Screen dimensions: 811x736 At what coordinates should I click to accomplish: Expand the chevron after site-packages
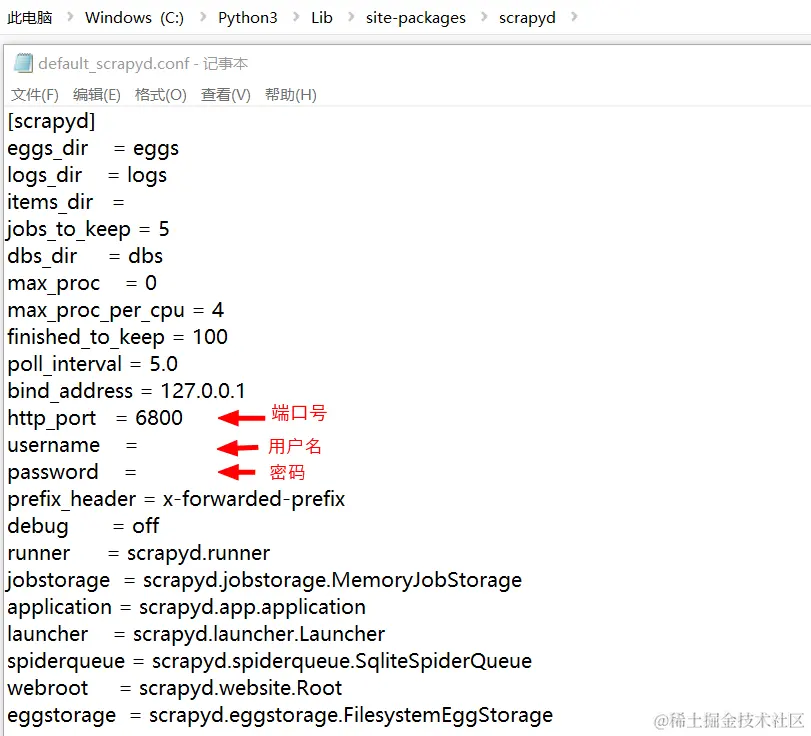484,17
